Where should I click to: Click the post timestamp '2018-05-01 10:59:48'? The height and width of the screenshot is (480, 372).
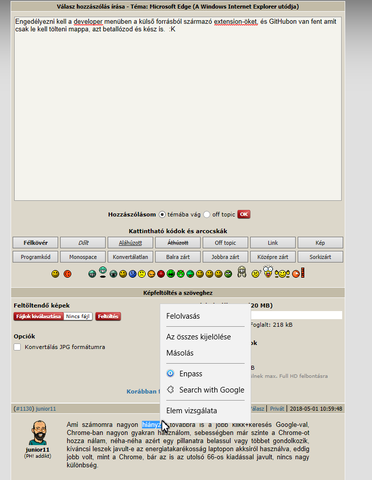316,409
